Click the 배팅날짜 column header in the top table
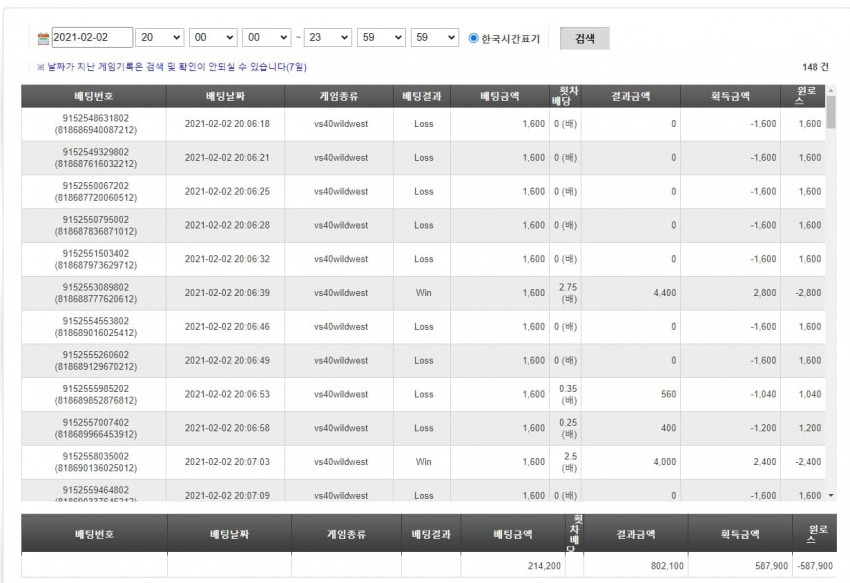Screen dimensions: 850x583 (226, 96)
